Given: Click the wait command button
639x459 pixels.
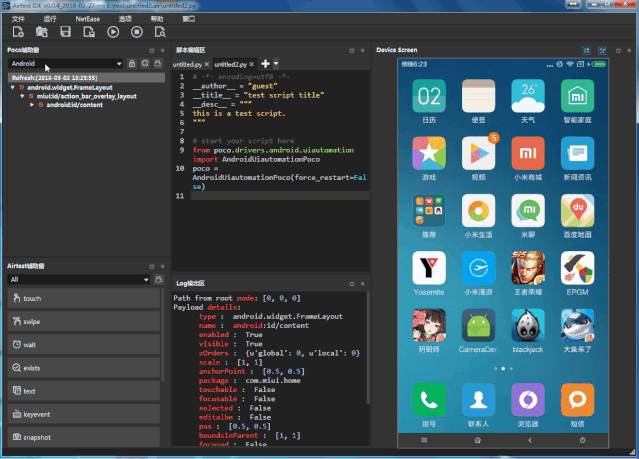Looking at the screenshot, I should point(84,345).
